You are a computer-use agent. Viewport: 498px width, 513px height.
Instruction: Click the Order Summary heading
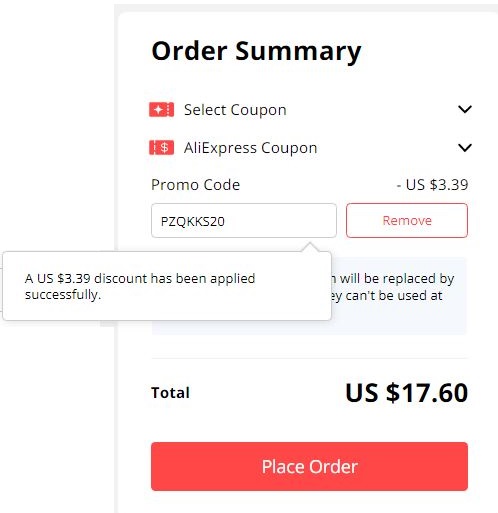pos(256,51)
